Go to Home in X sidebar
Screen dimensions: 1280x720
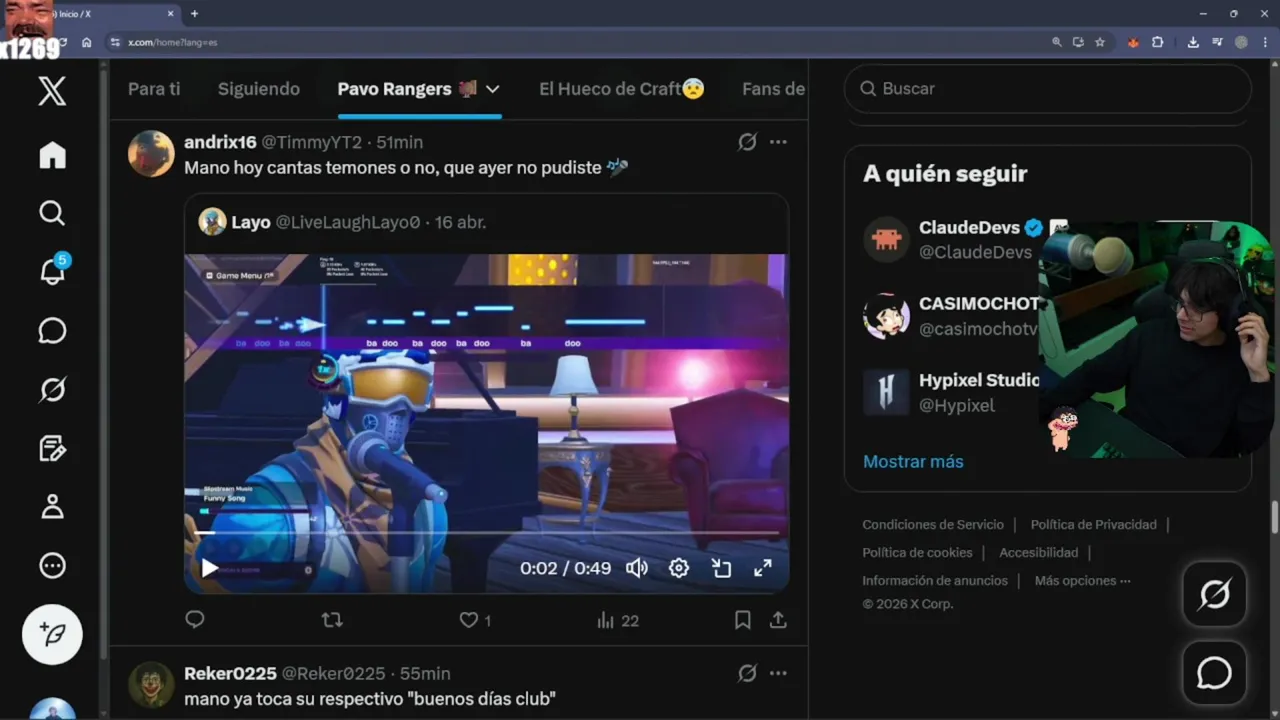[52, 155]
